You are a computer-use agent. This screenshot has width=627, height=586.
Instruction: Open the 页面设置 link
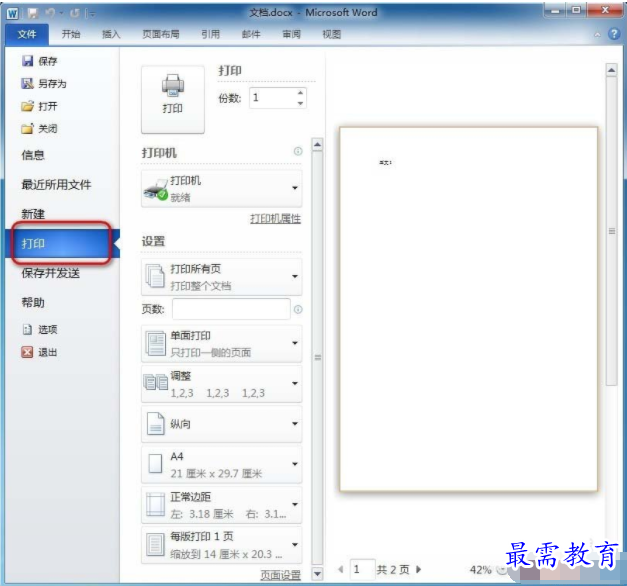tap(281, 575)
